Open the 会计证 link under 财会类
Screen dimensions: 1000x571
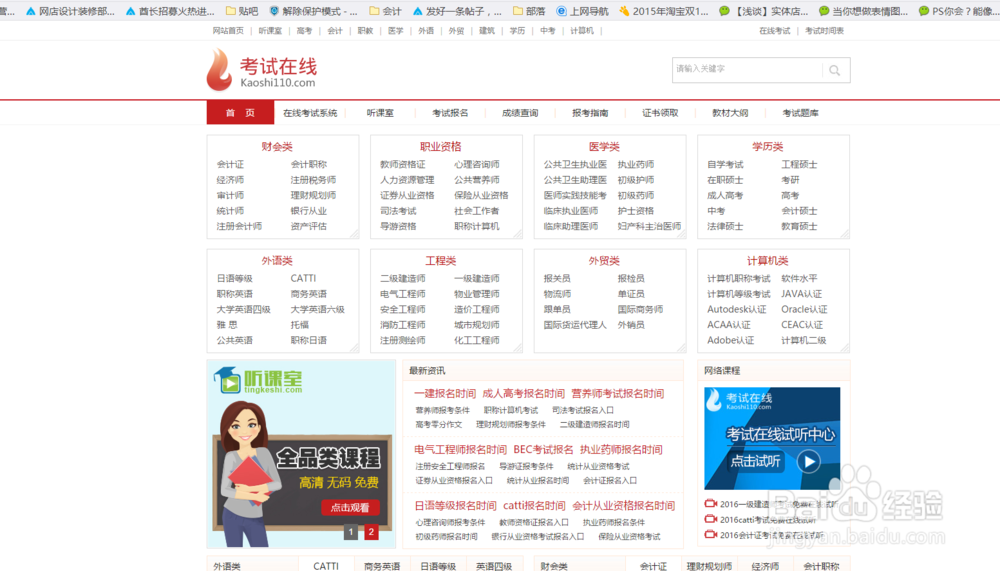pyautogui.click(x=230, y=165)
